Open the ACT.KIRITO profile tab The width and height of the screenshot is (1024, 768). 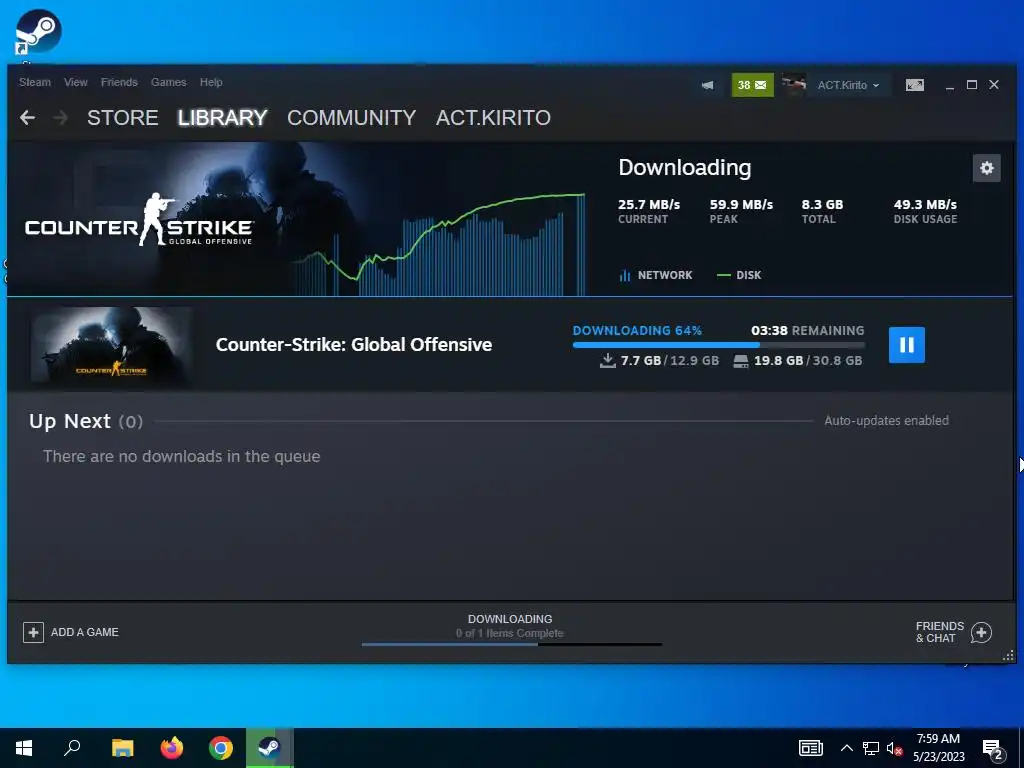493,118
